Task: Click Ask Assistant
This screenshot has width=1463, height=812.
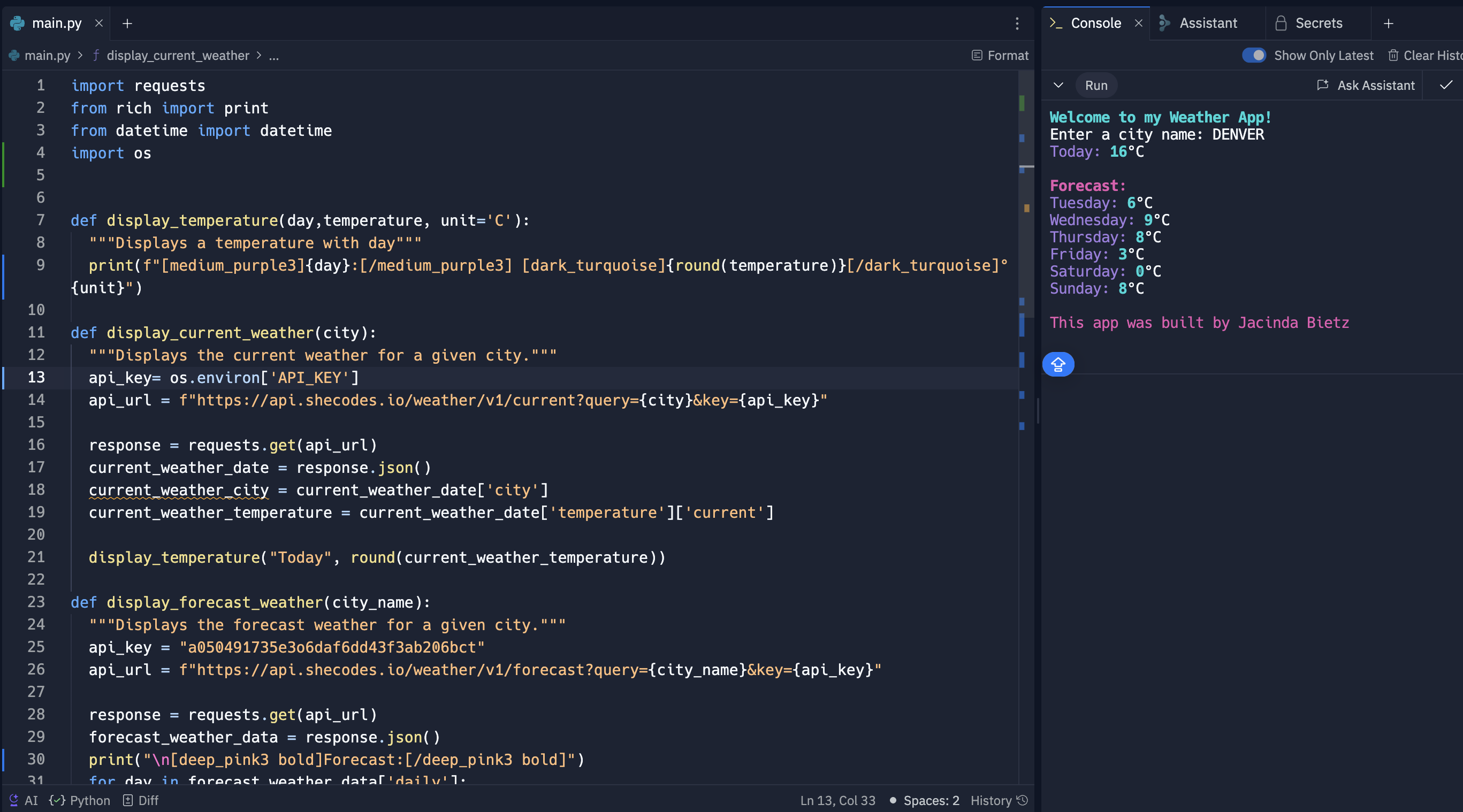Action: click(x=1367, y=85)
